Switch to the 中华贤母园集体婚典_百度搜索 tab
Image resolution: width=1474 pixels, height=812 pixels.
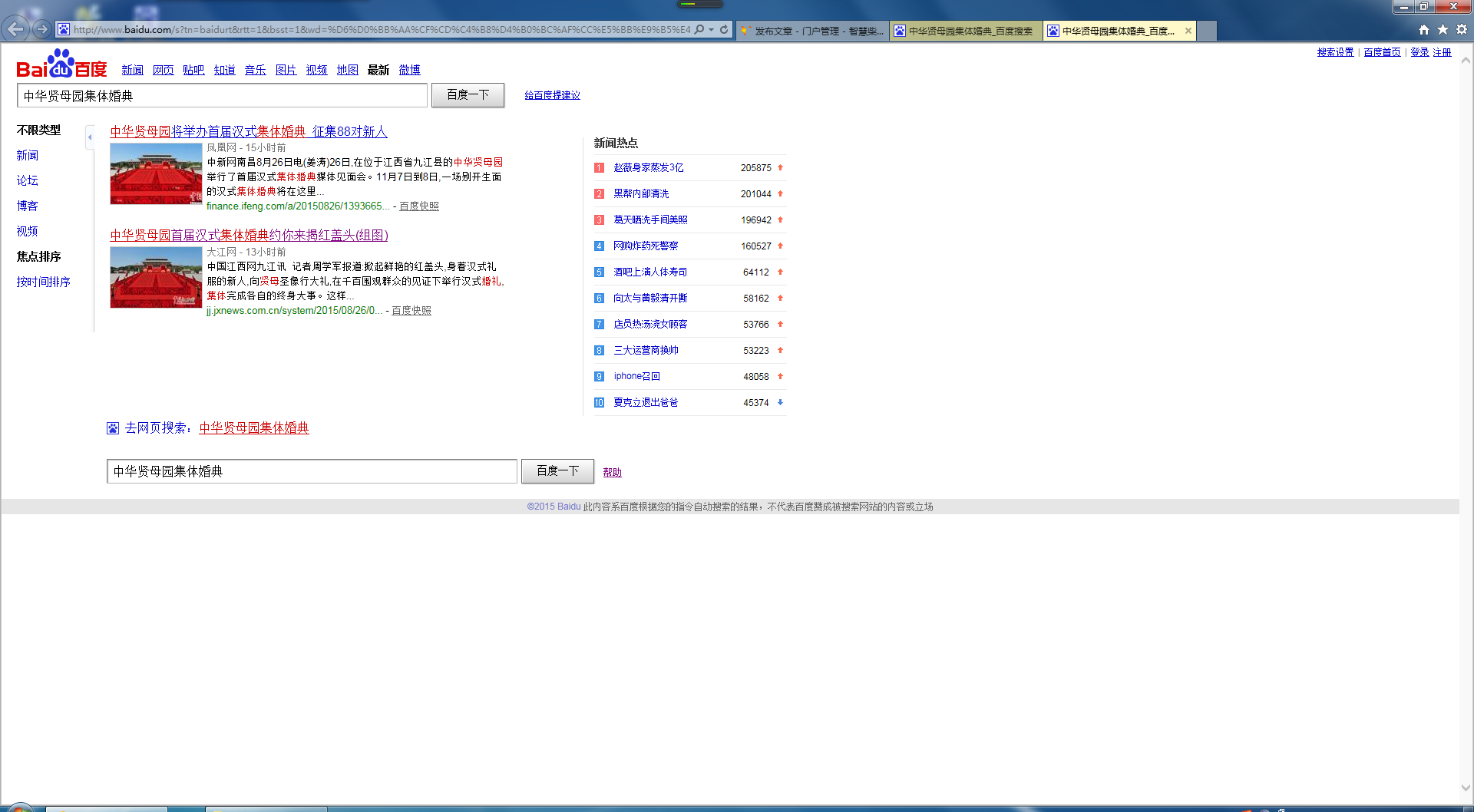pyautogui.click(x=966, y=31)
